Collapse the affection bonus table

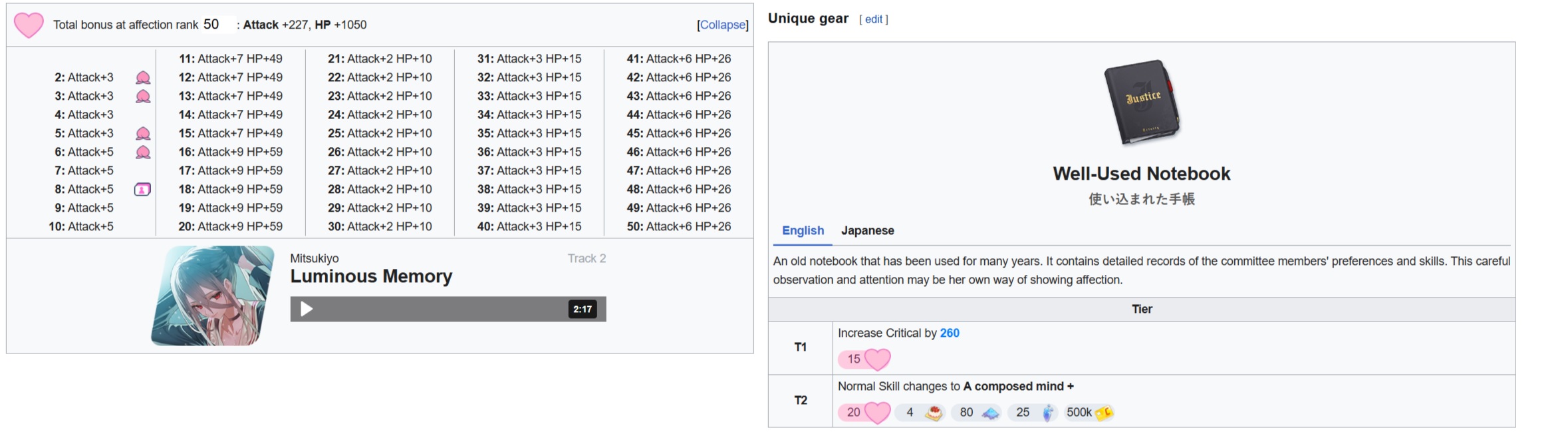tap(723, 25)
